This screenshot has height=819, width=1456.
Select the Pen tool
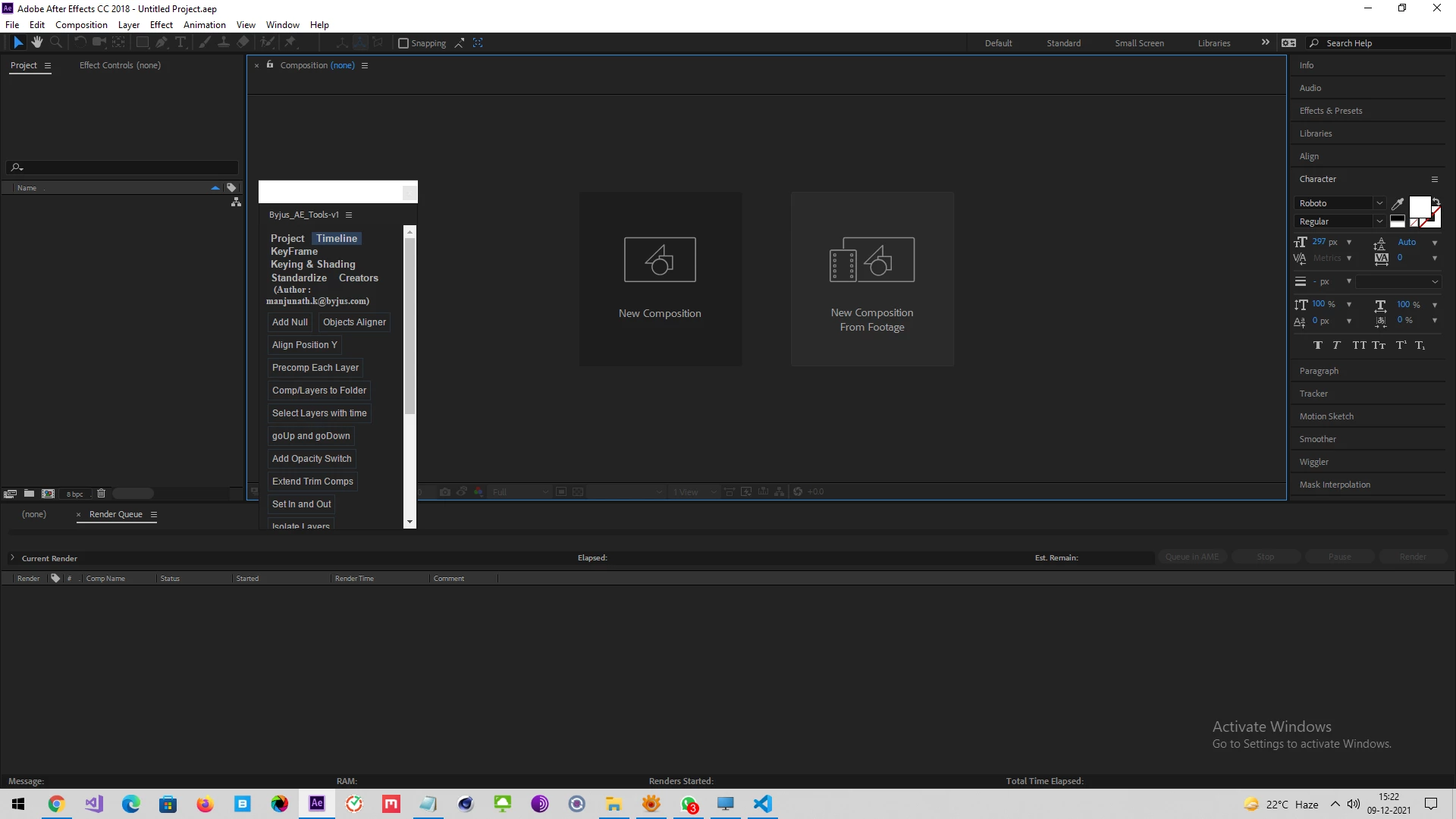pos(162,42)
